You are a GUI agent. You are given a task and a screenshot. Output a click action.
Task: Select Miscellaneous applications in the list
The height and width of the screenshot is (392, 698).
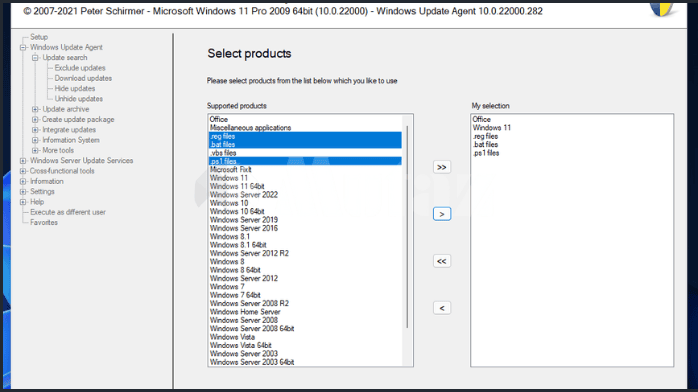coord(305,128)
